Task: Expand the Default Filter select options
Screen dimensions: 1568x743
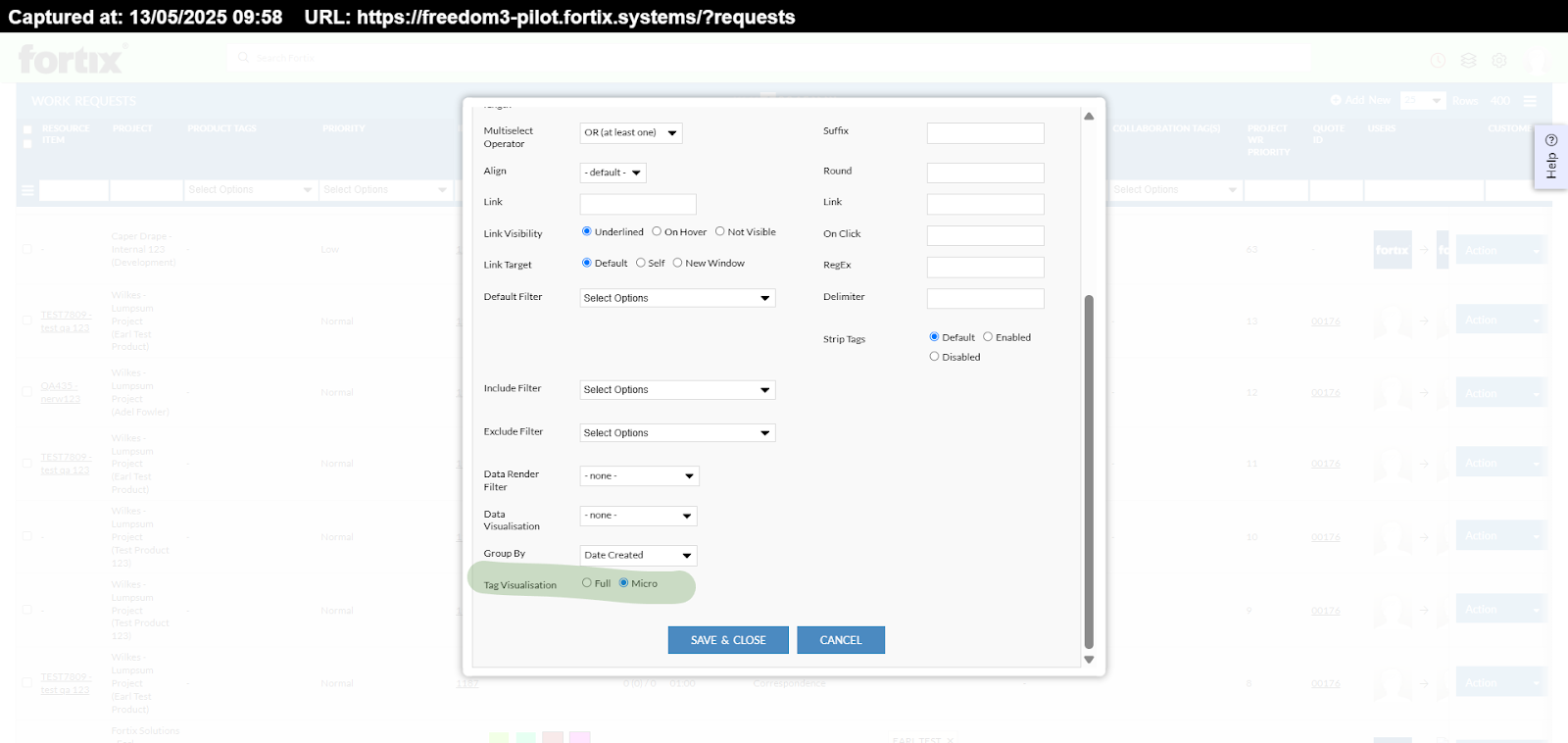Action: [x=677, y=298]
